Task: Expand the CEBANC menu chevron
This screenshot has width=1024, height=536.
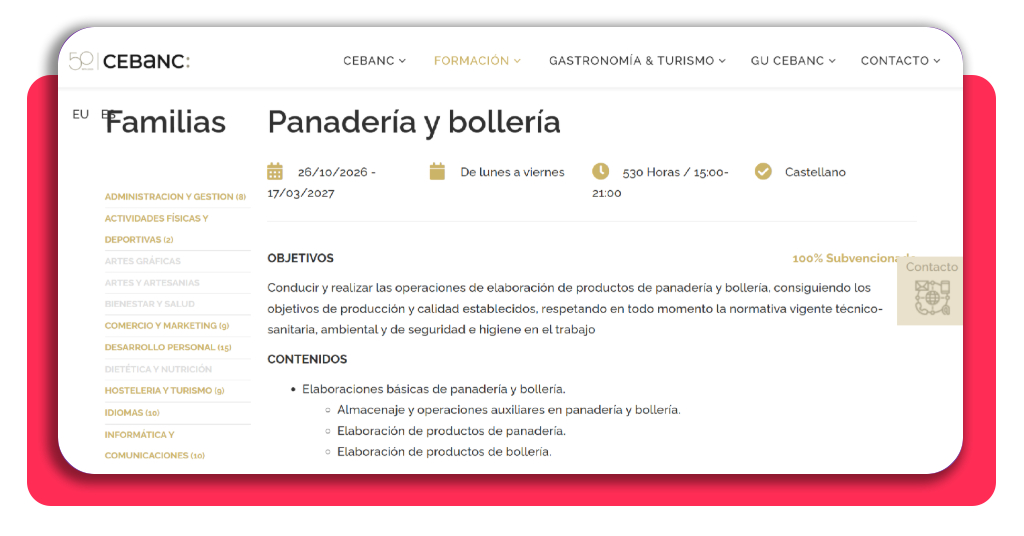Action: (x=402, y=61)
